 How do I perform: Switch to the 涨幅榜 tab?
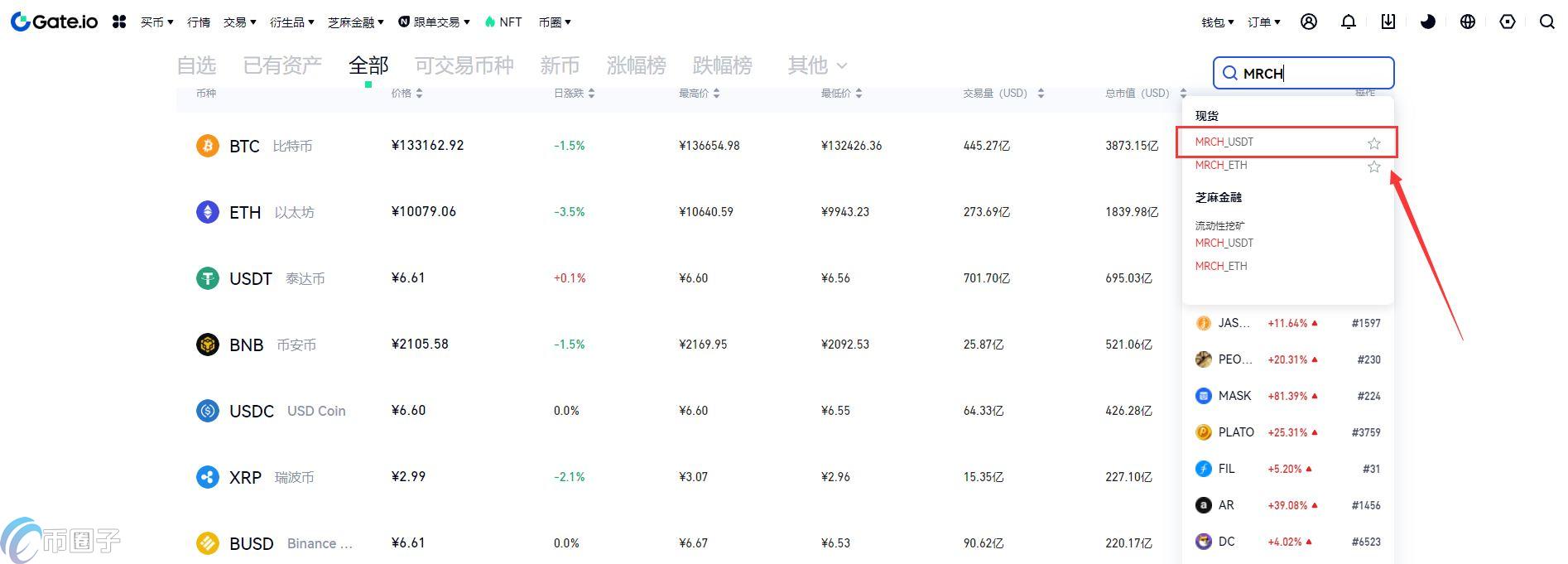(x=636, y=65)
